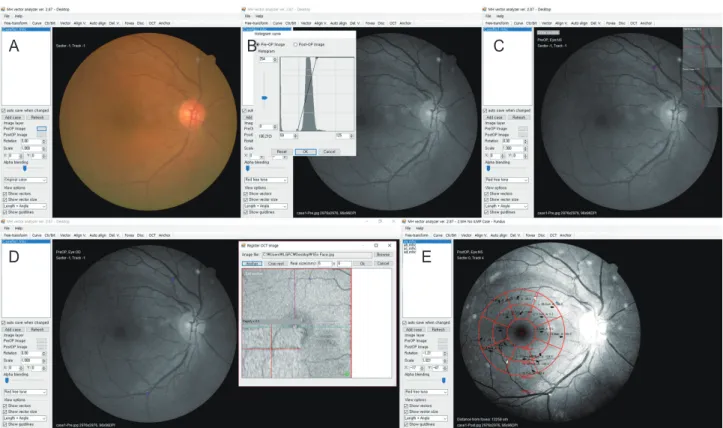Select OCT tool in panel D toolbar
Image resolution: width=723 pixels, height=428 pixels.
[152, 235]
